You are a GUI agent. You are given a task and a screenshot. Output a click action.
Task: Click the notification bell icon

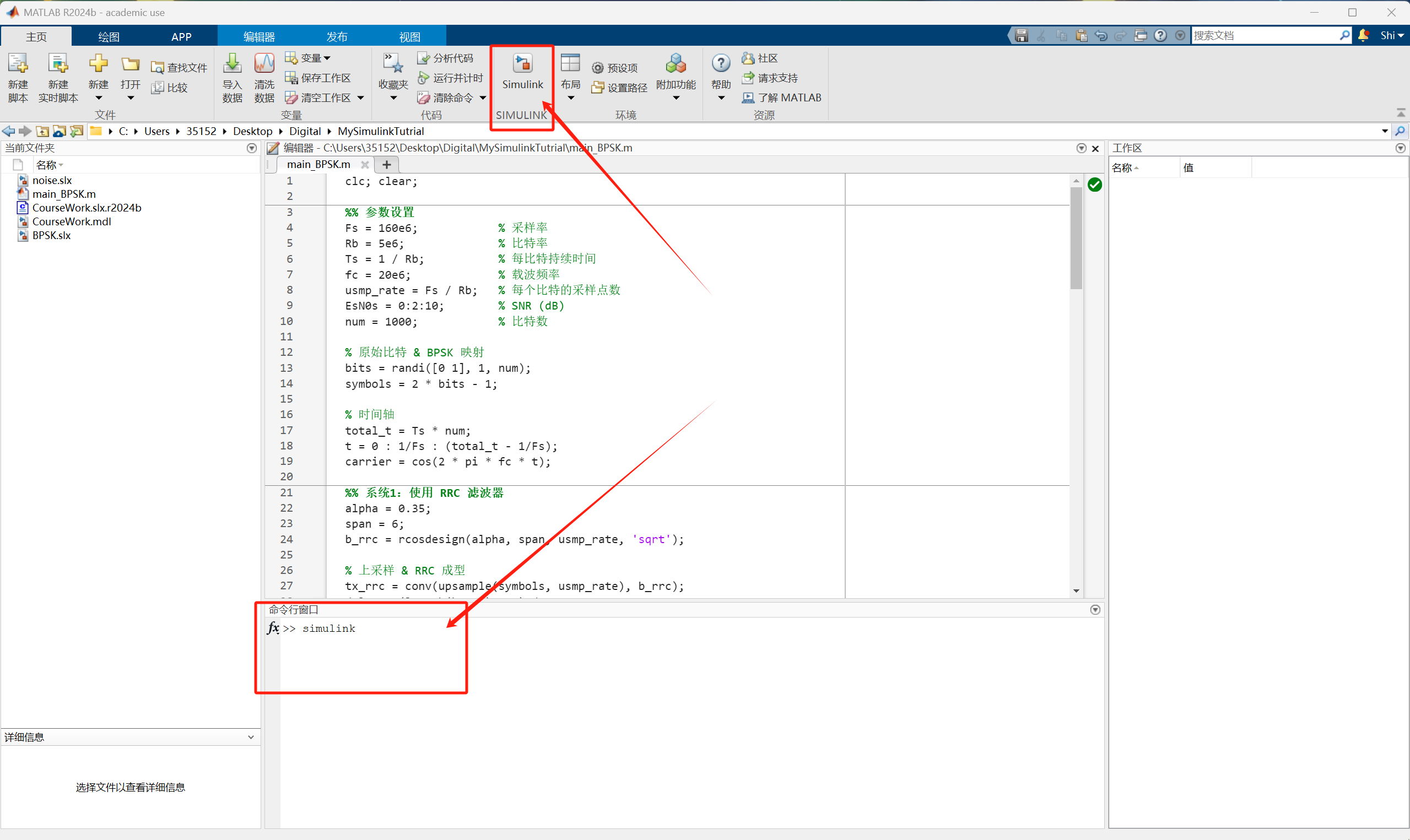tap(1363, 35)
